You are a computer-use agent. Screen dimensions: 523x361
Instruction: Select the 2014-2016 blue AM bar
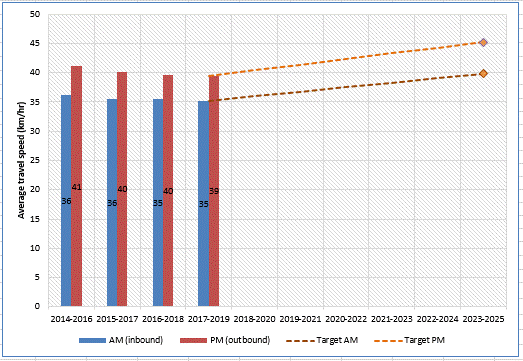66,201
